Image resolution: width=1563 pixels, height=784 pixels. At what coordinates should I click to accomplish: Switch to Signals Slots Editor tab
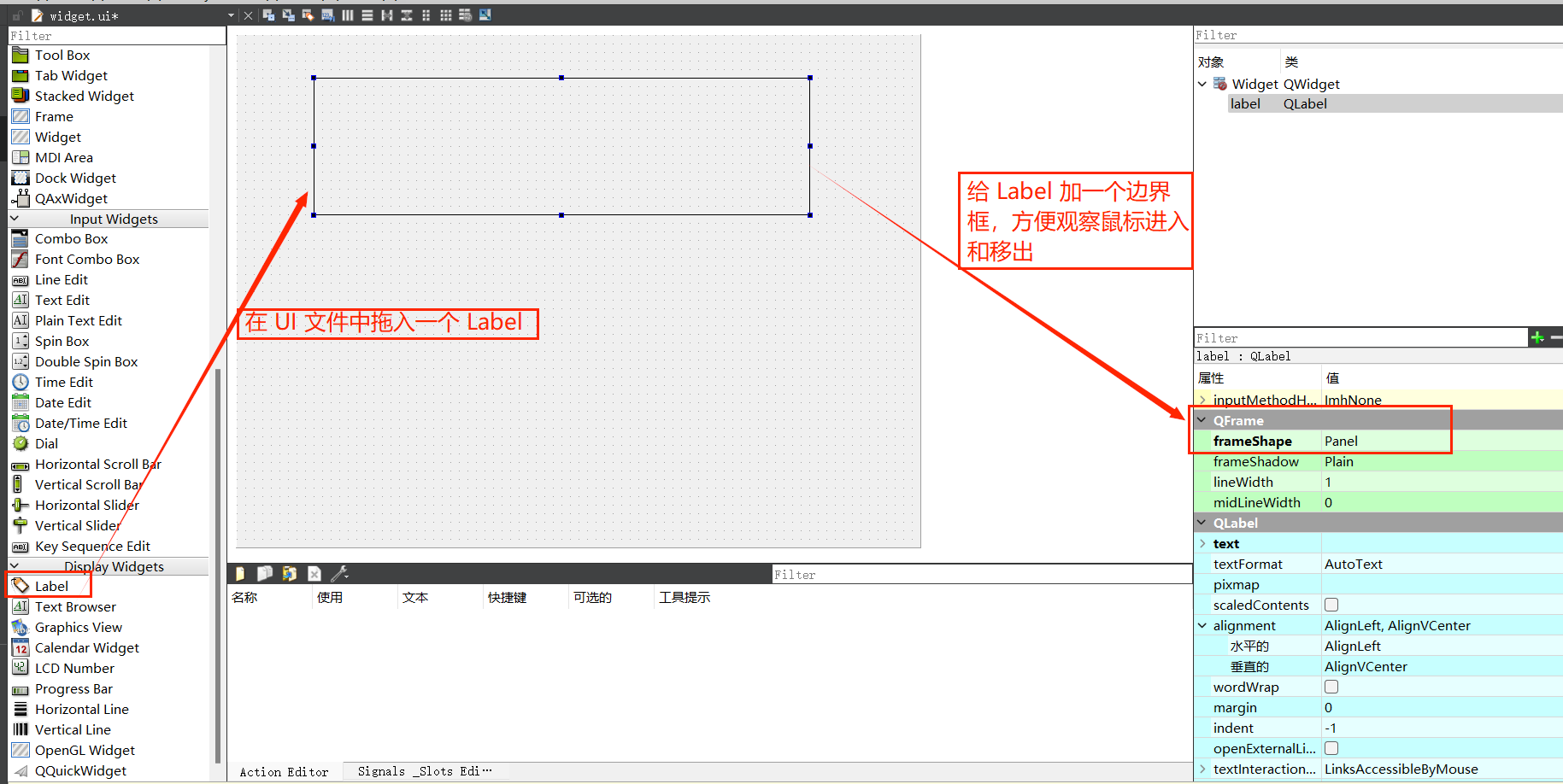coord(425,771)
